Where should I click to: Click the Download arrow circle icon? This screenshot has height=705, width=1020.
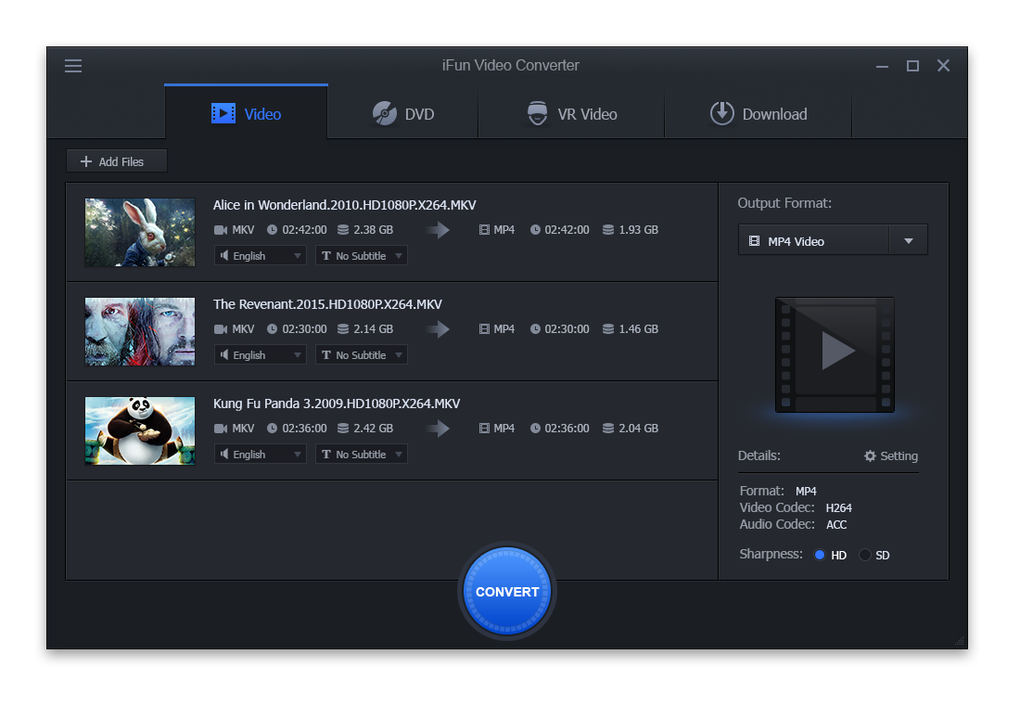[x=722, y=114]
